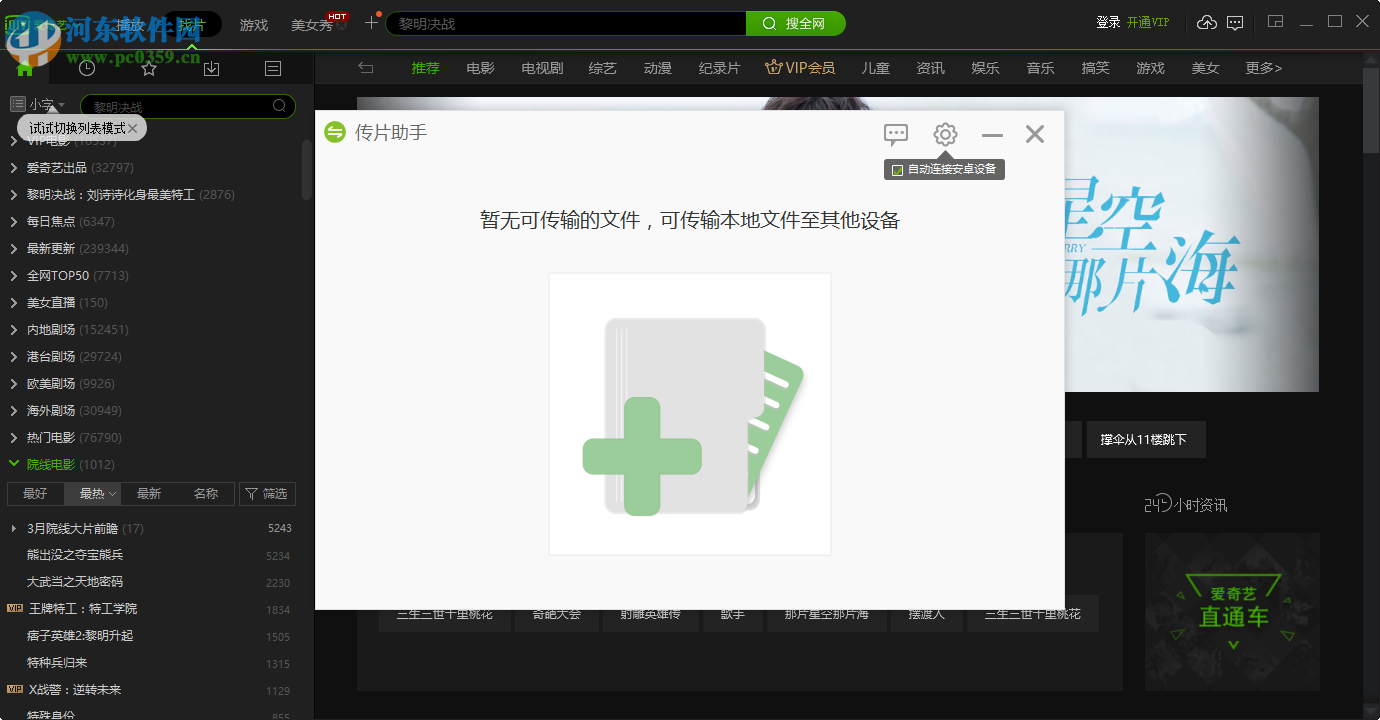1380x720 pixels.
Task: Open the 筛选 filter control
Action: point(267,493)
